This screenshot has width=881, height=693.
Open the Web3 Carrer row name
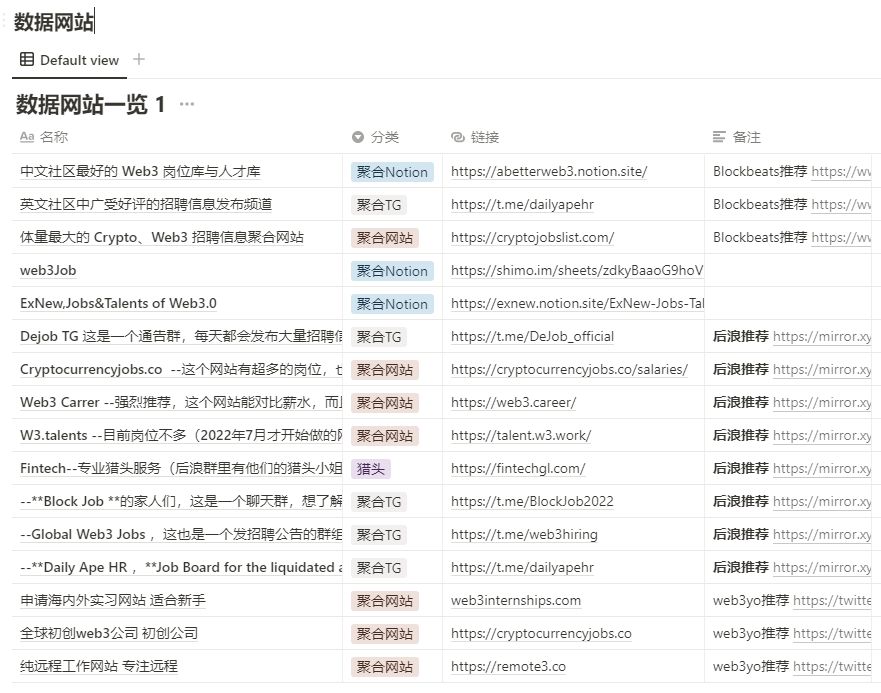point(181,402)
